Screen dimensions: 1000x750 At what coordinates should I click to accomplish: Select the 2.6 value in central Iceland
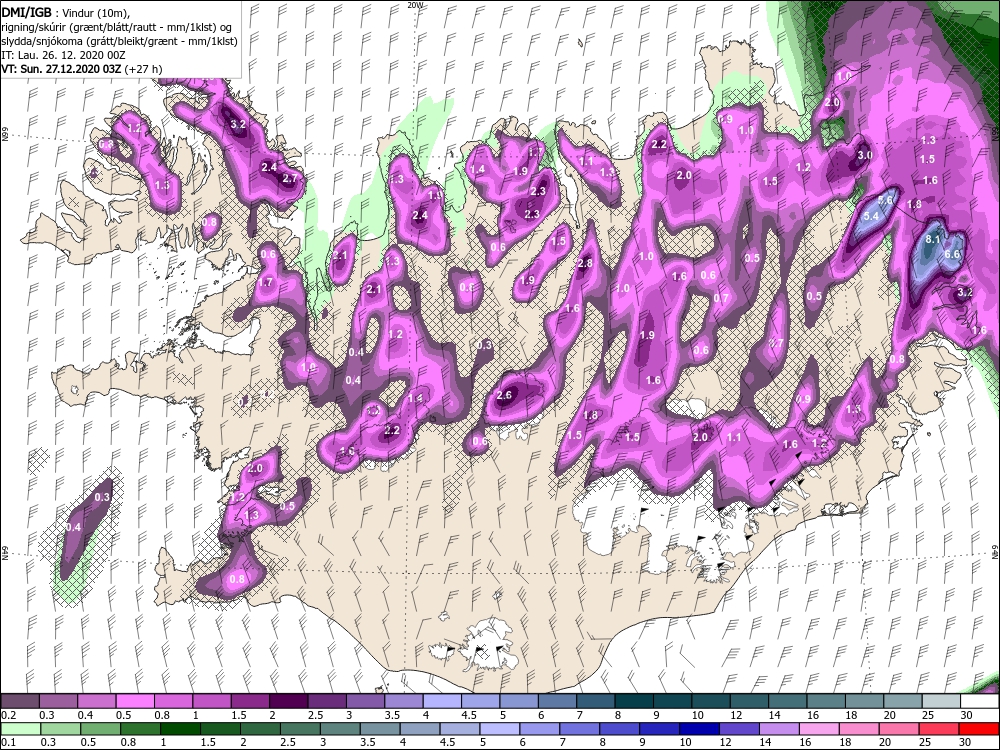click(x=504, y=395)
